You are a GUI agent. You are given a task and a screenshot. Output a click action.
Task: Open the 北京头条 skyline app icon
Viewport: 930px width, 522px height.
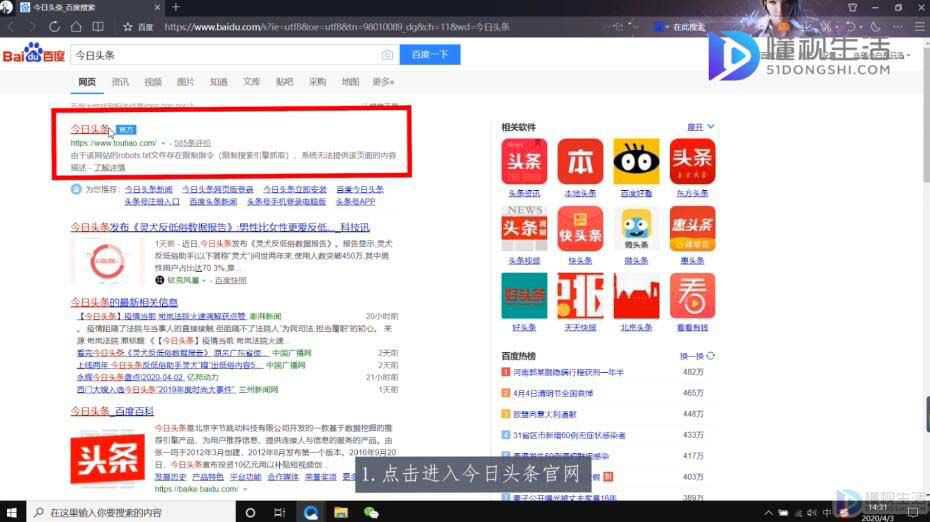636,295
